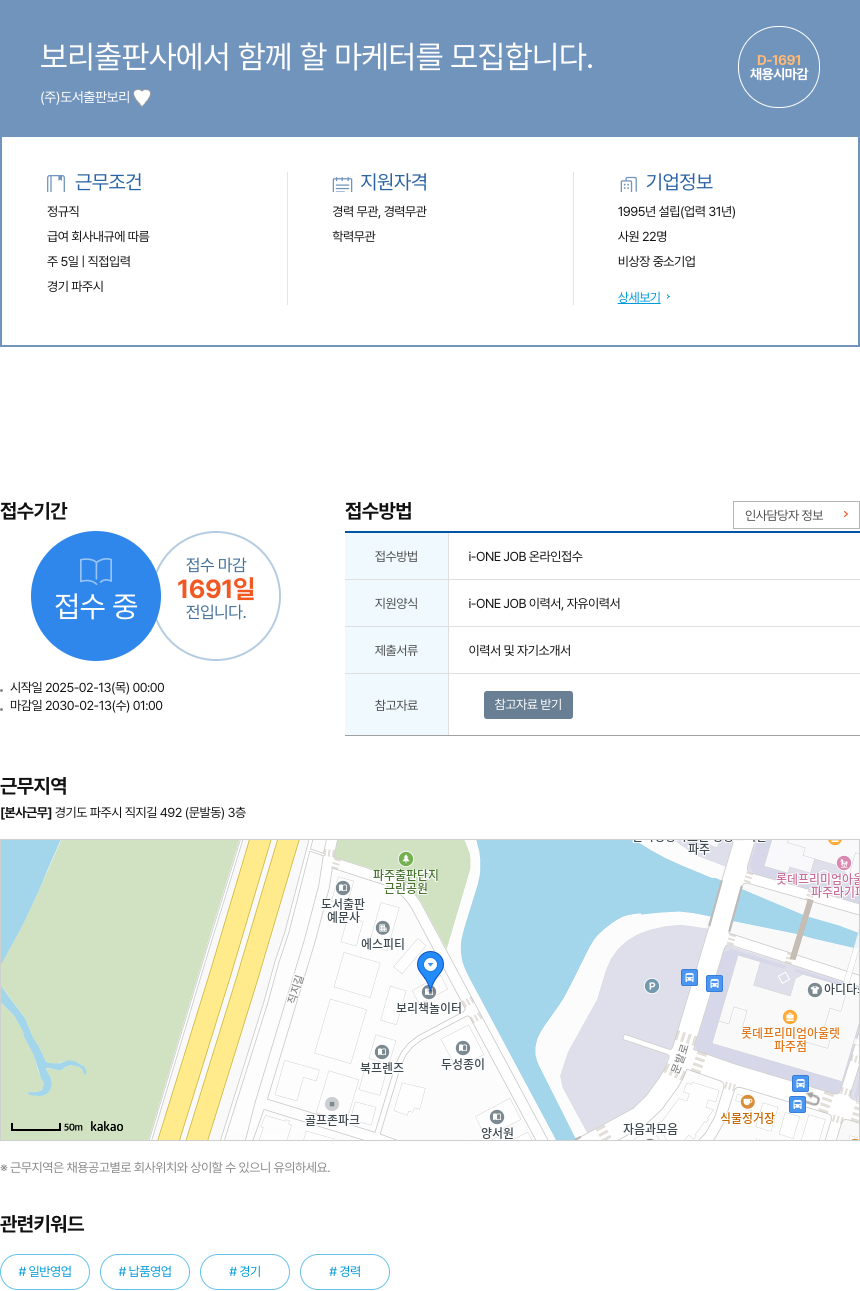The image size is (860, 1291).
Task: Select the # 경기 keyword tag
Action: 245,1272
